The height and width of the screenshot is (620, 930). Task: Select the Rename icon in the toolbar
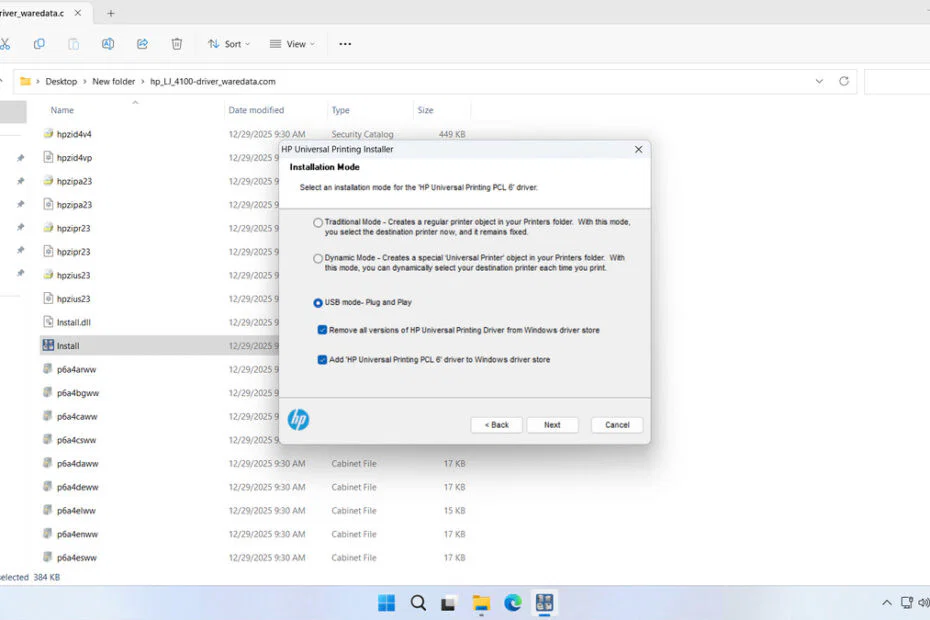[107, 44]
